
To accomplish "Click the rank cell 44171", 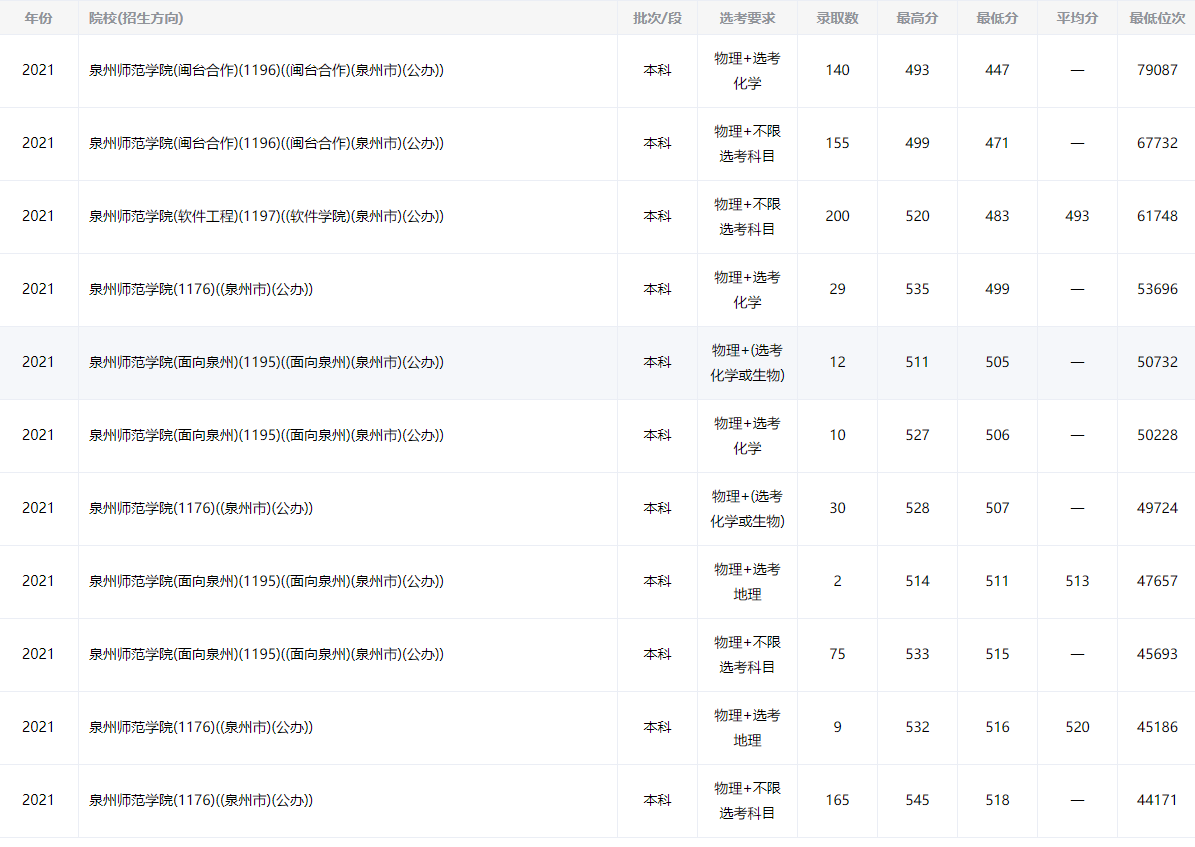I will [1157, 800].
